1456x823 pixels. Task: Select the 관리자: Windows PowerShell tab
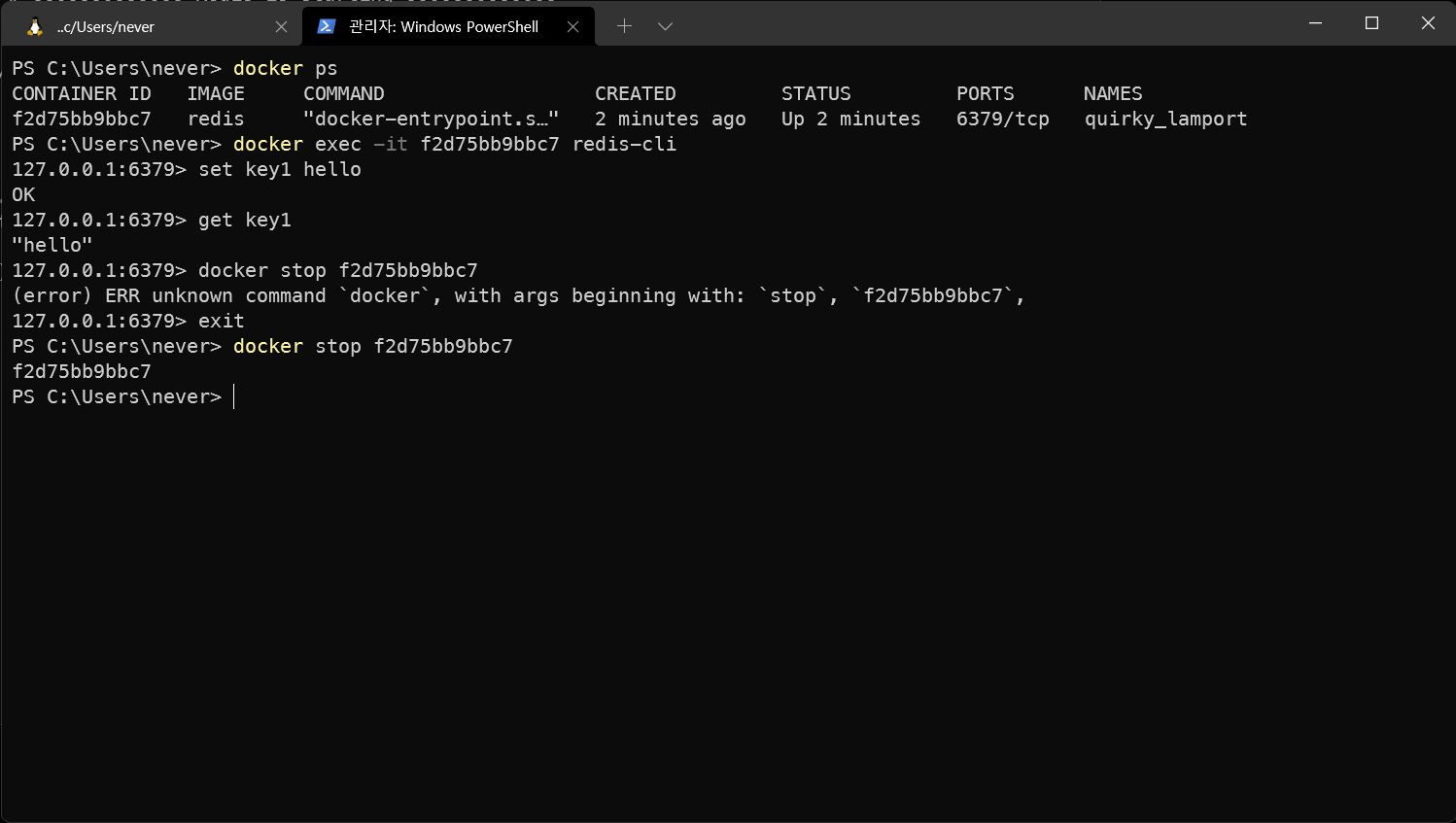point(448,26)
